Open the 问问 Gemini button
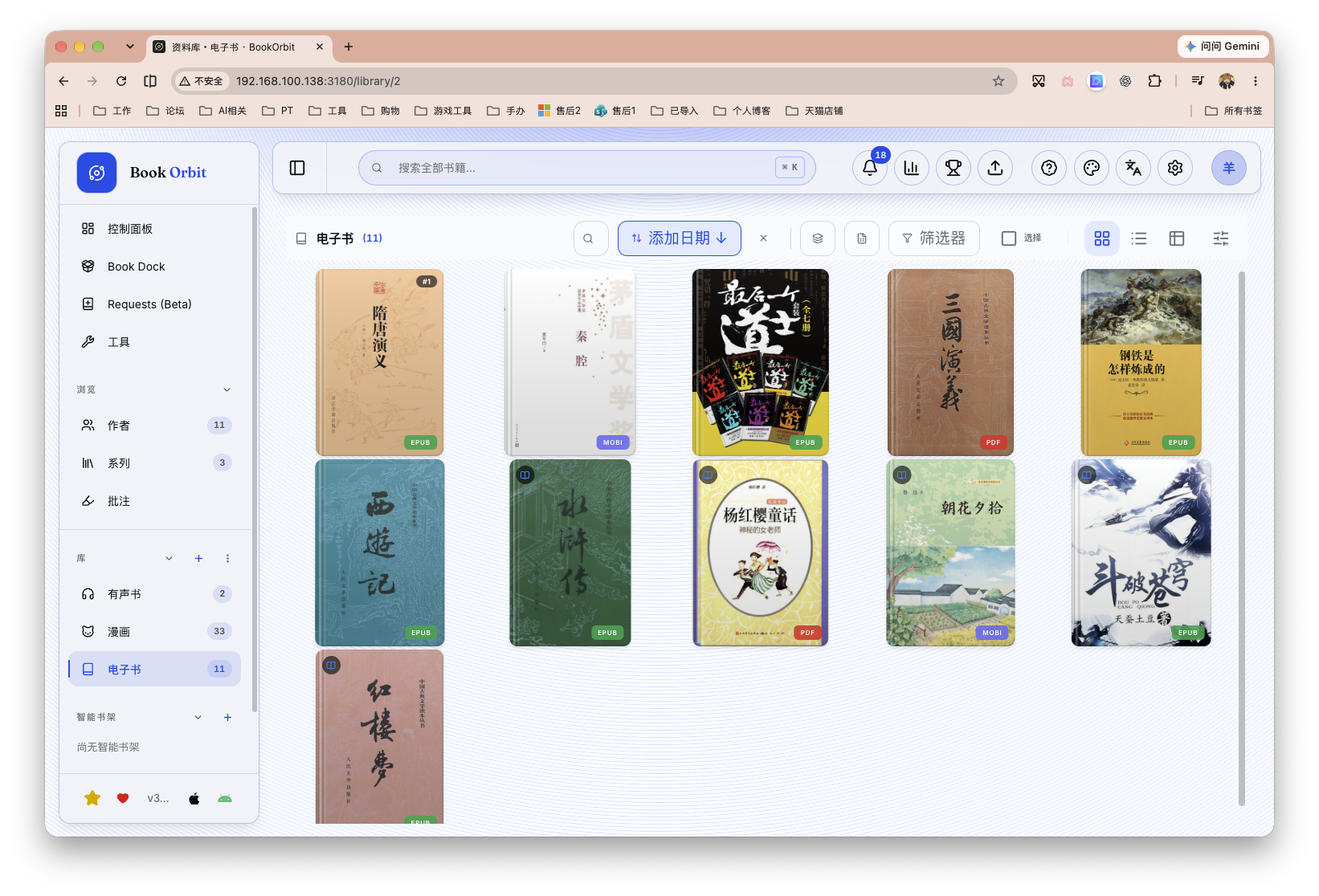Image resolution: width=1319 pixels, height=896 pixels. point(1222,47)
